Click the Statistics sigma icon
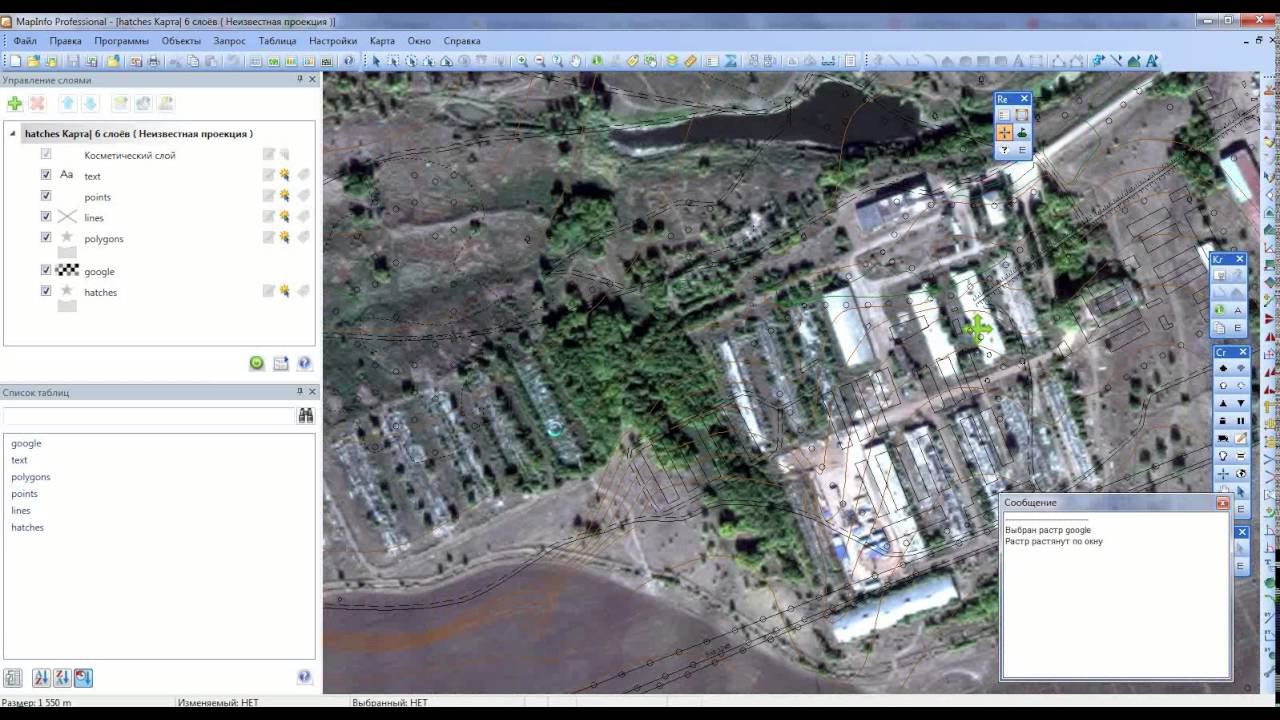The width and height of the screenshot is (1280, 720). tap(731, 61)
